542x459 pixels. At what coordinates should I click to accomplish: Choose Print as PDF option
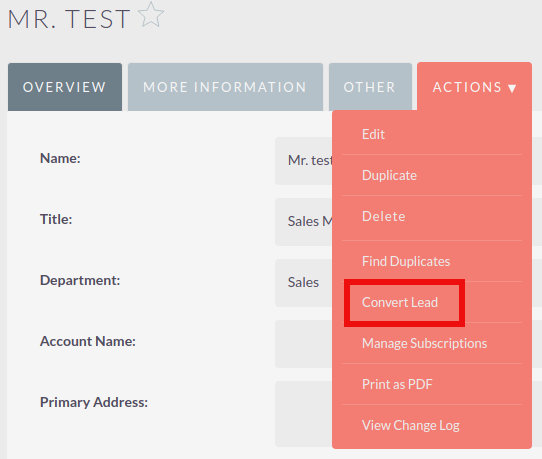pyautogui.click(x=397, y=384)
